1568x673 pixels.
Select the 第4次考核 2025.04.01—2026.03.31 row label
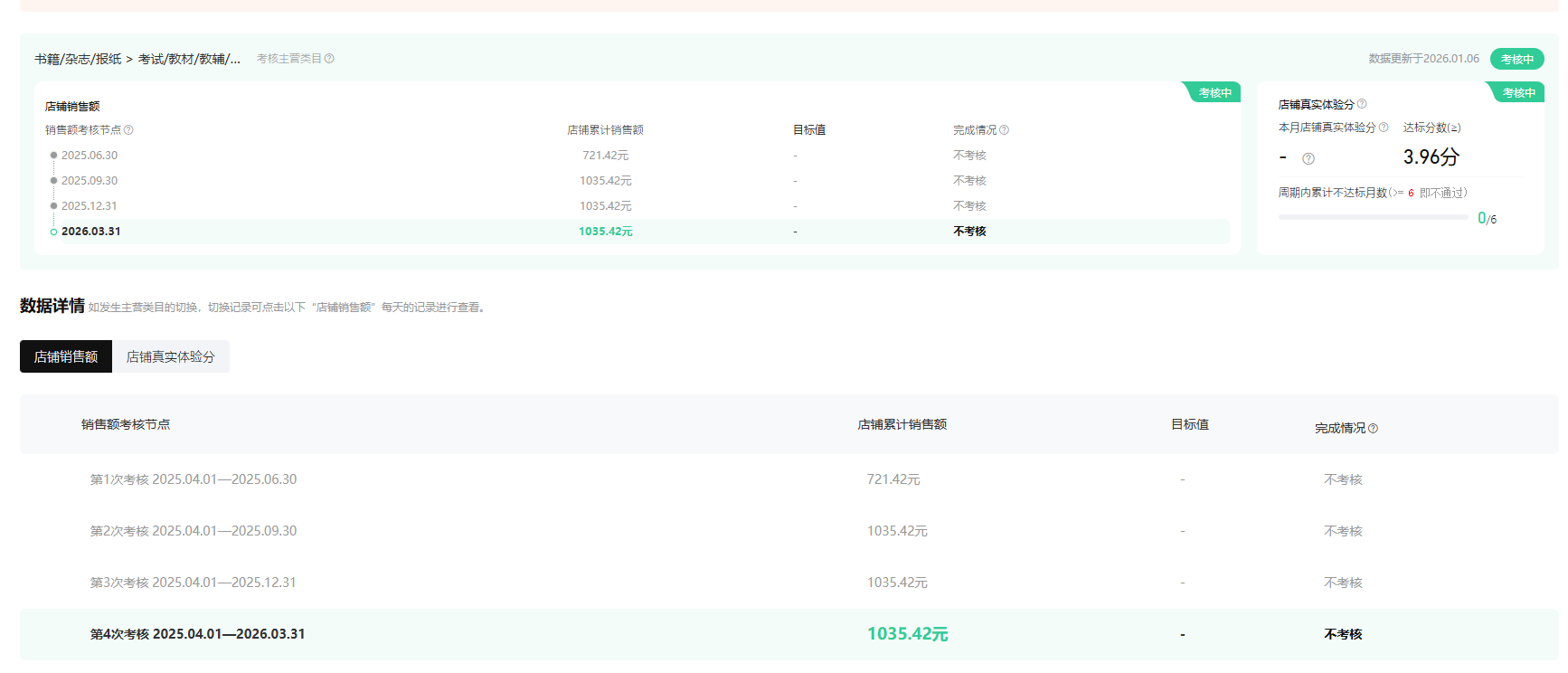click(x=197, y=634)
